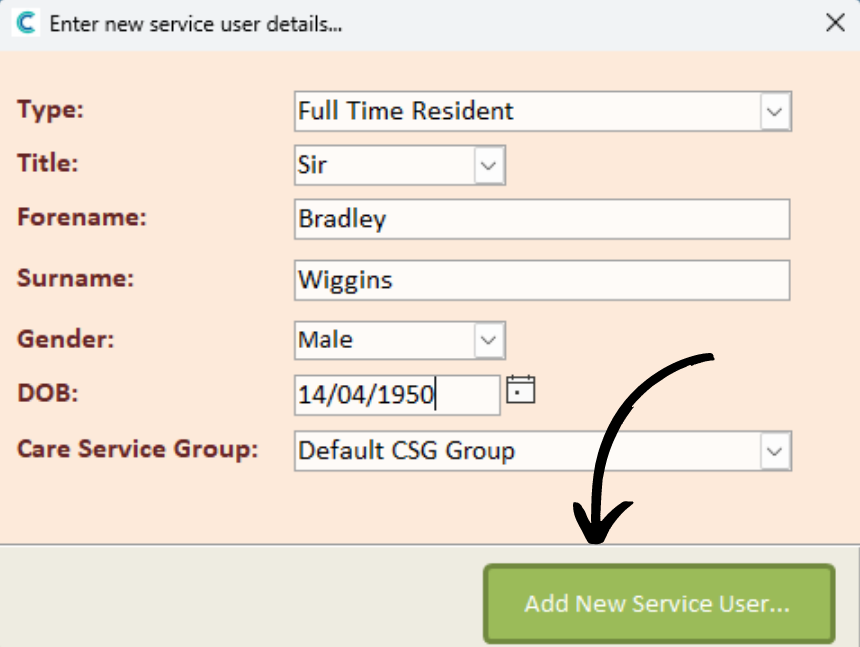Focus the Forename field containing Bradley
This screenshot has width=860, height=647.
pyautogui.click(x=542, y=219)
